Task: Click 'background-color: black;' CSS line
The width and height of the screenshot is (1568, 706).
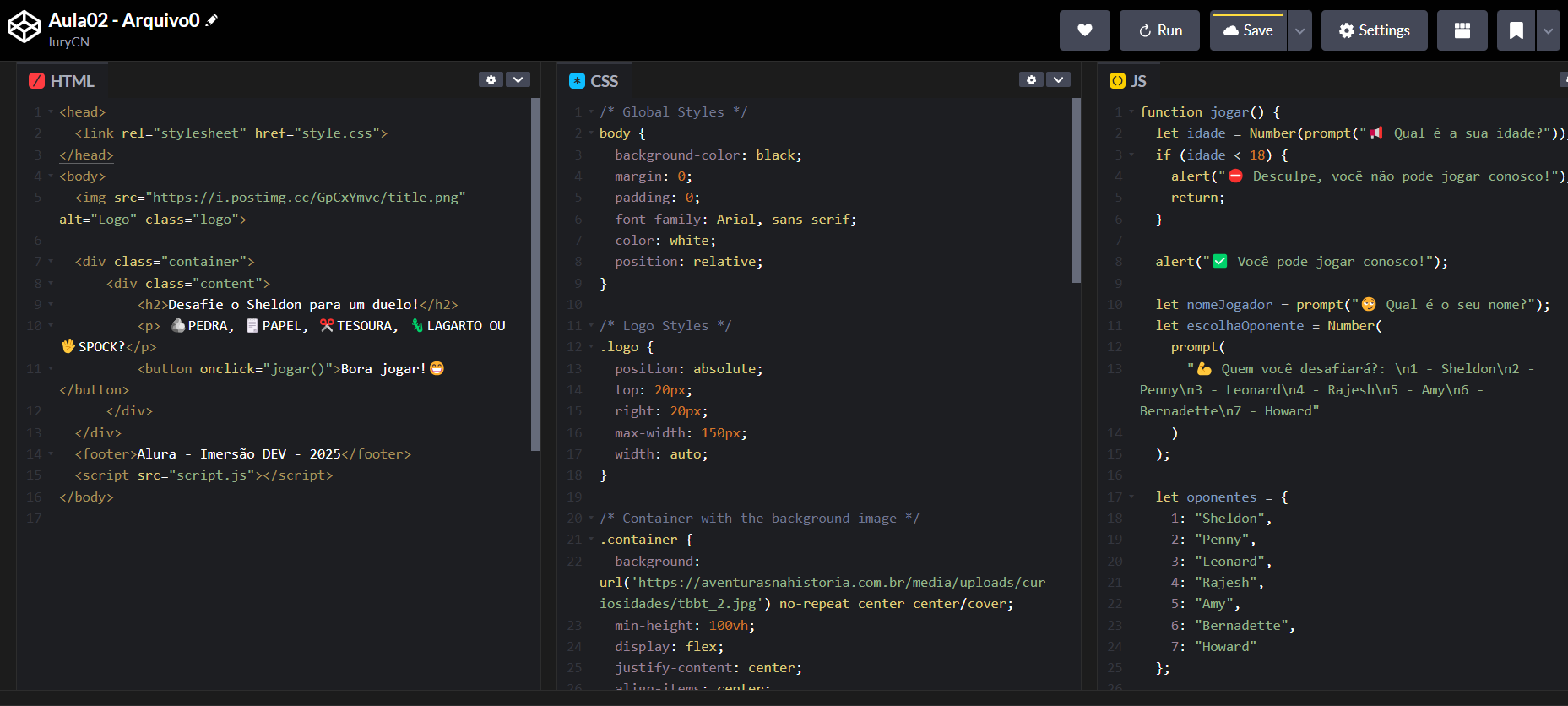Action: 708,155
